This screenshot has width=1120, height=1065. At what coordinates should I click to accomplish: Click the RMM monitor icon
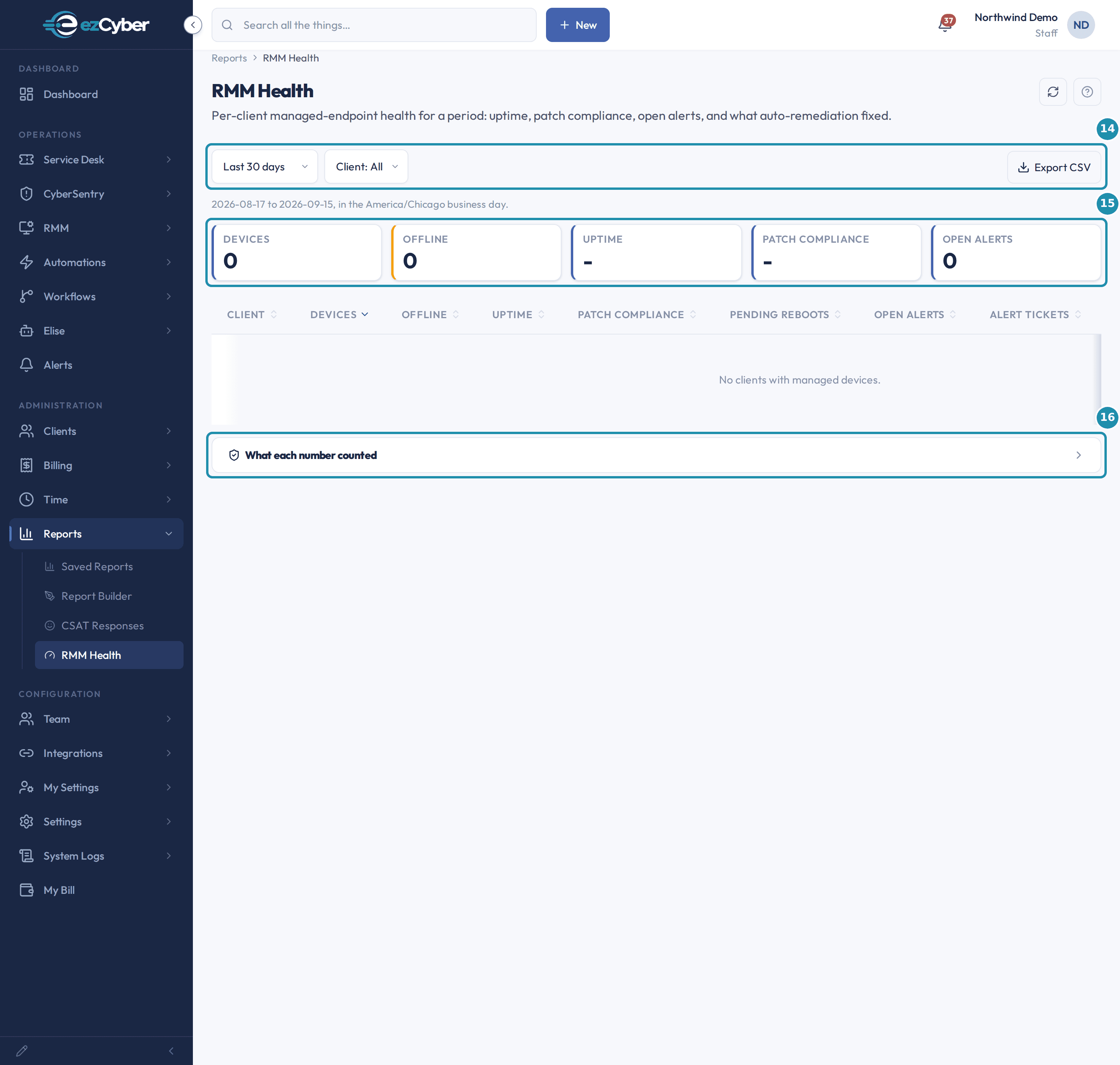click(x=27, y=228)
